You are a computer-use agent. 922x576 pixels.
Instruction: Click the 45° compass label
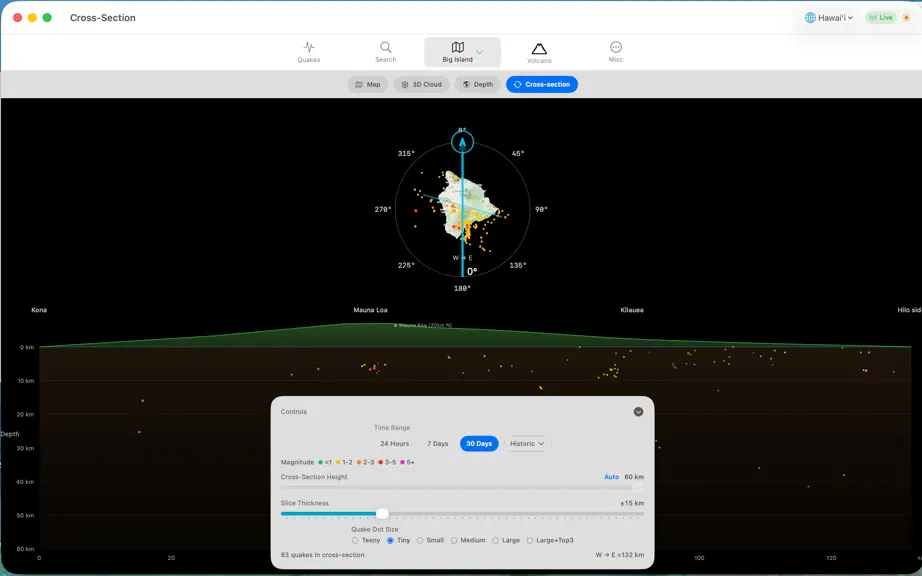(x=517, y=153)
